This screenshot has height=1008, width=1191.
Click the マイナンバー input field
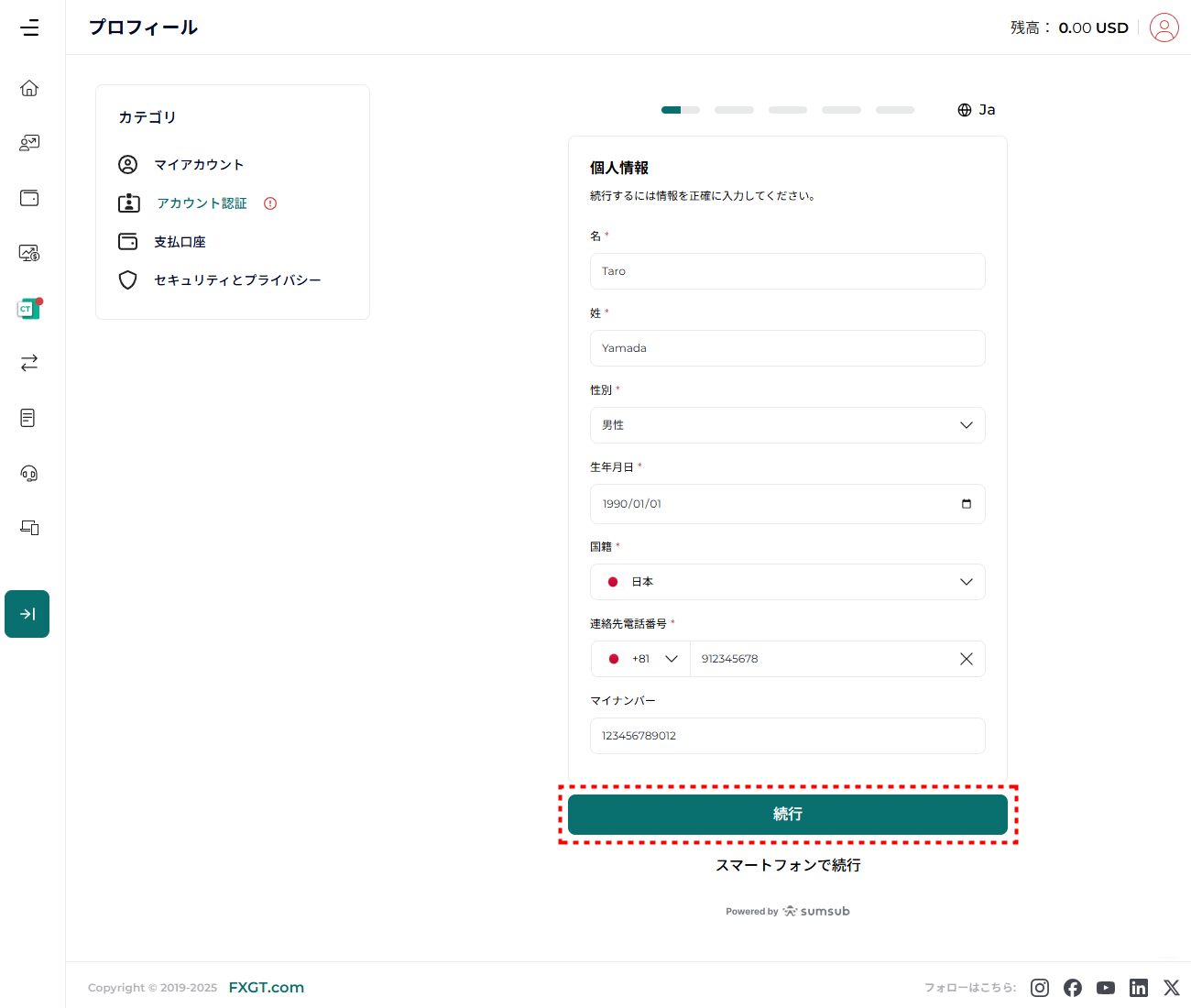pos(787,736)
